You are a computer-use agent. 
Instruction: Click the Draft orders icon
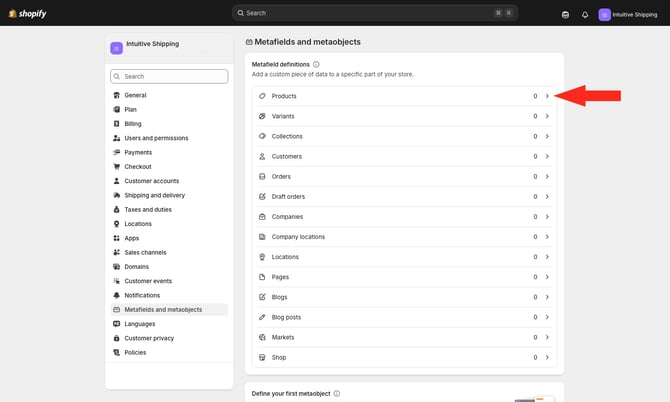[x=262, y=197]
